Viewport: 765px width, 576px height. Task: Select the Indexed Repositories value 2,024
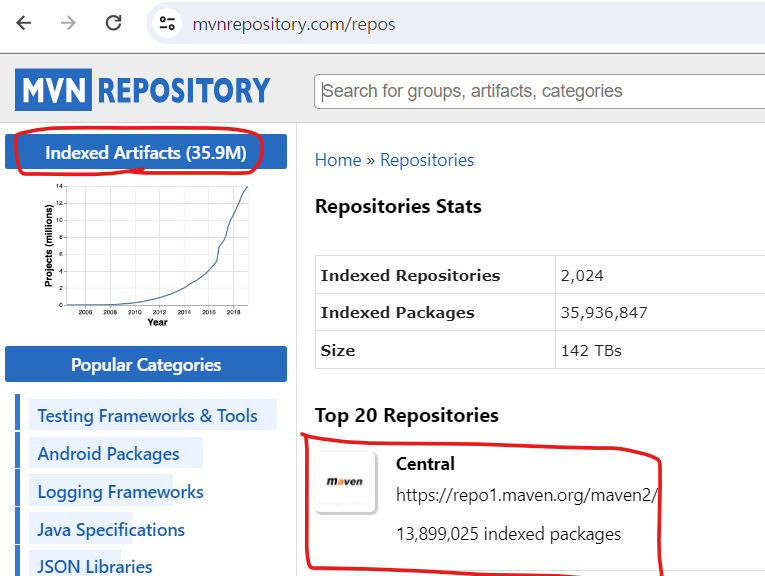[x=582, y=276]
